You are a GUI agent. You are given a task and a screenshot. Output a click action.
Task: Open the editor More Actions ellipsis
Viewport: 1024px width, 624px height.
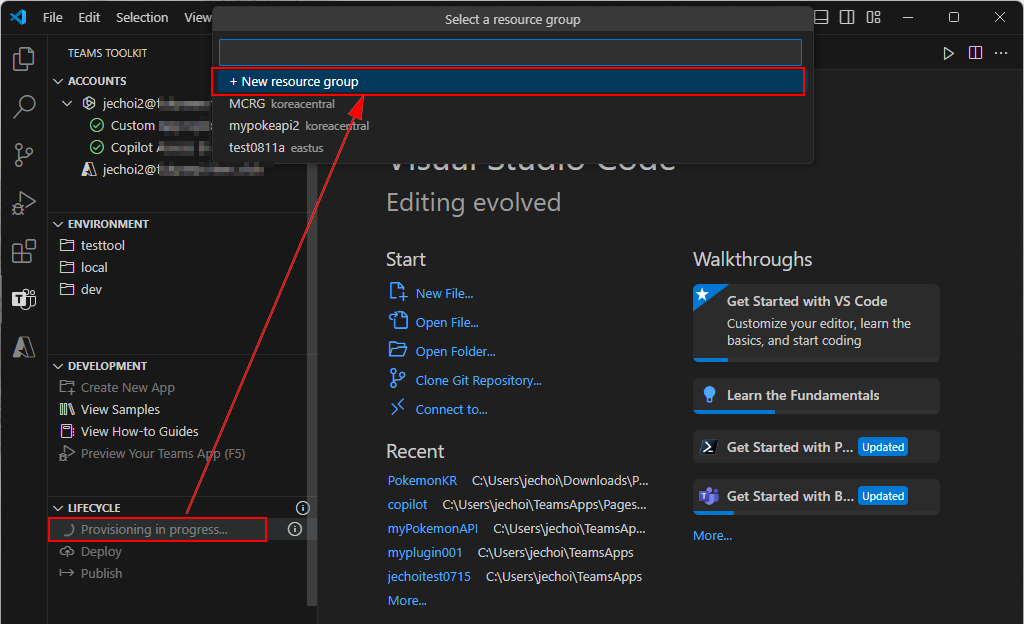click(1001, 53)
